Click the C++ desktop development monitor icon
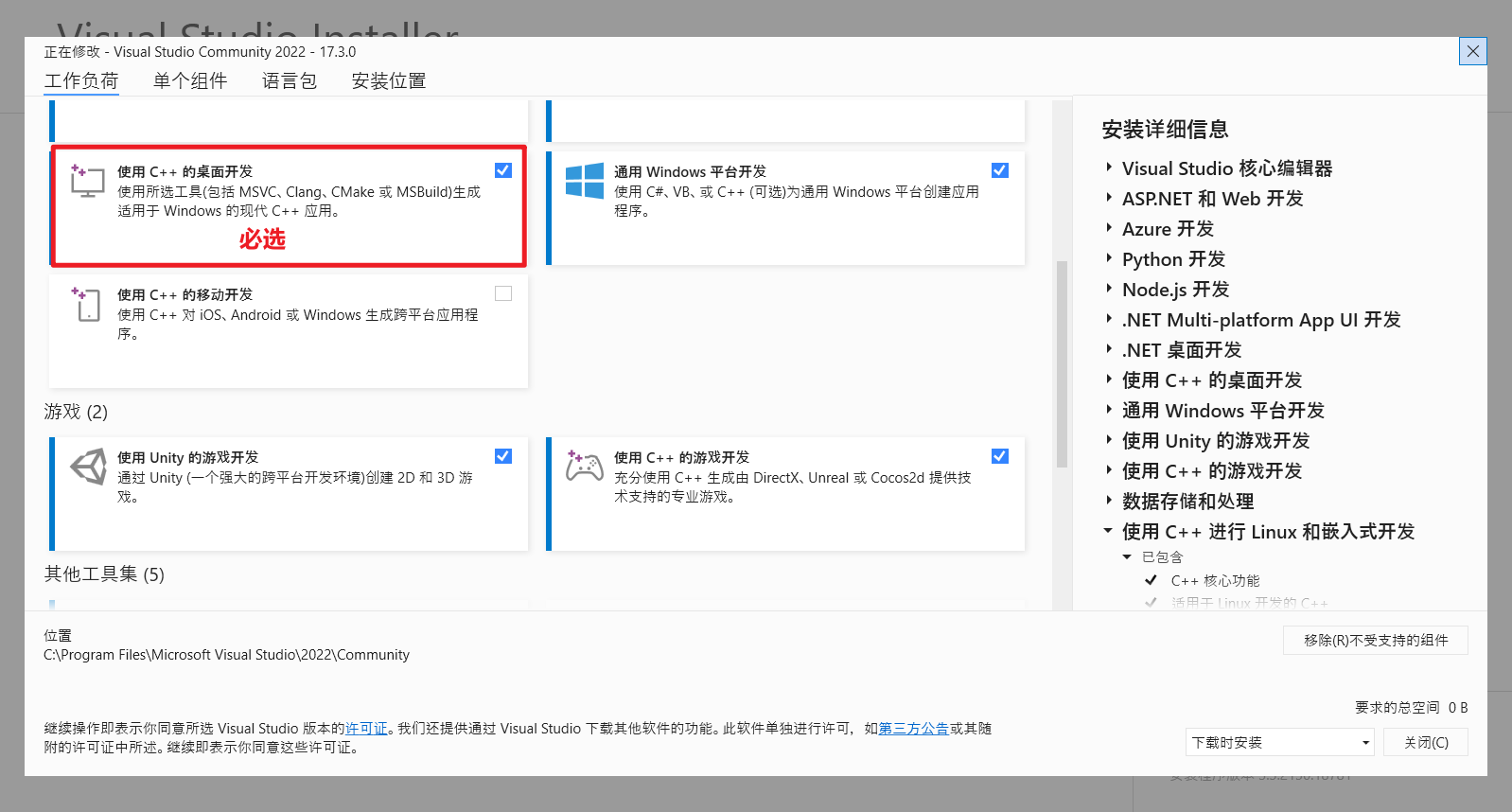 click(87, 180)
